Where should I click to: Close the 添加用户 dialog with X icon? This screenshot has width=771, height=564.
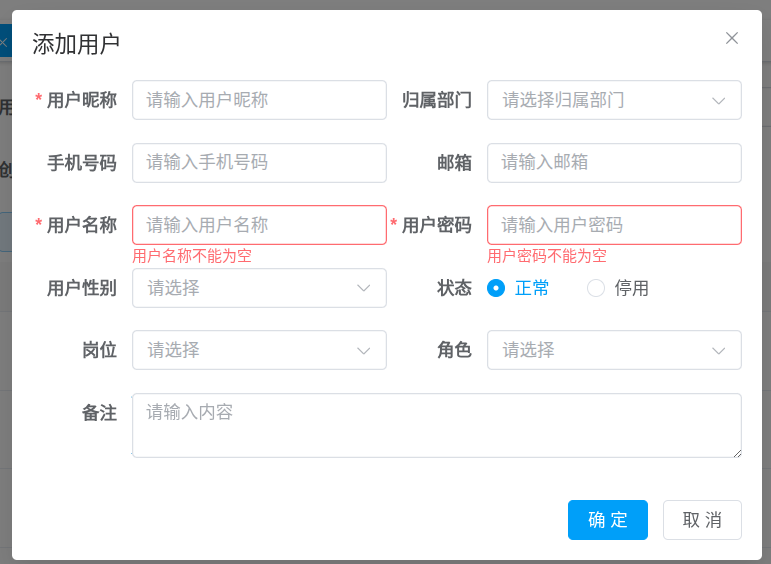(x=732, y=38)
